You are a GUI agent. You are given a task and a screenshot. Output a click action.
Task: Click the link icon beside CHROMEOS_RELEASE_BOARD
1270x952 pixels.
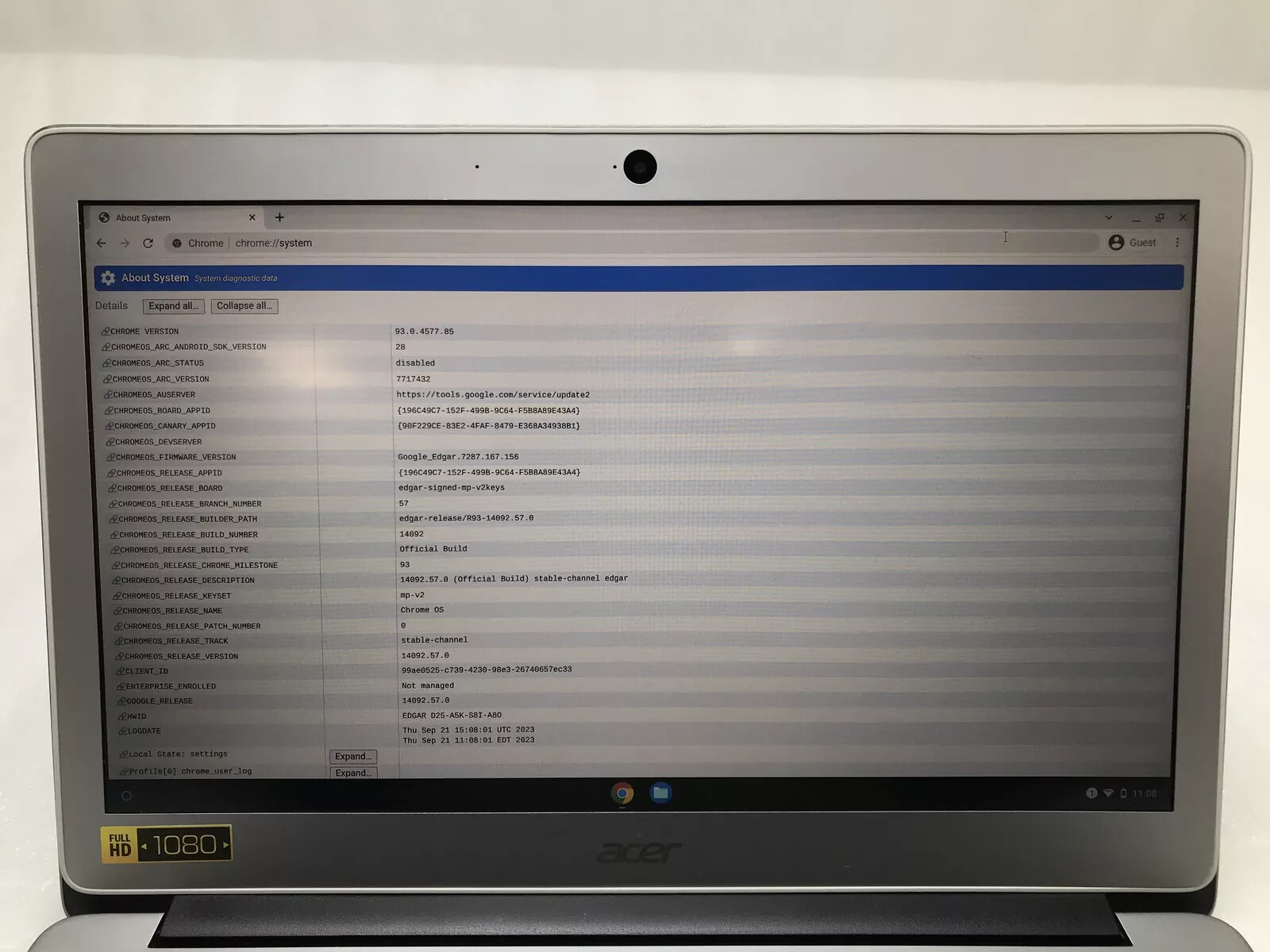(113, 489)
